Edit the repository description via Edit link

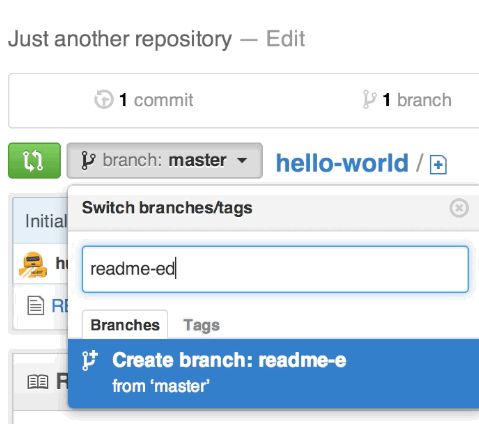[x=285, y=39]
